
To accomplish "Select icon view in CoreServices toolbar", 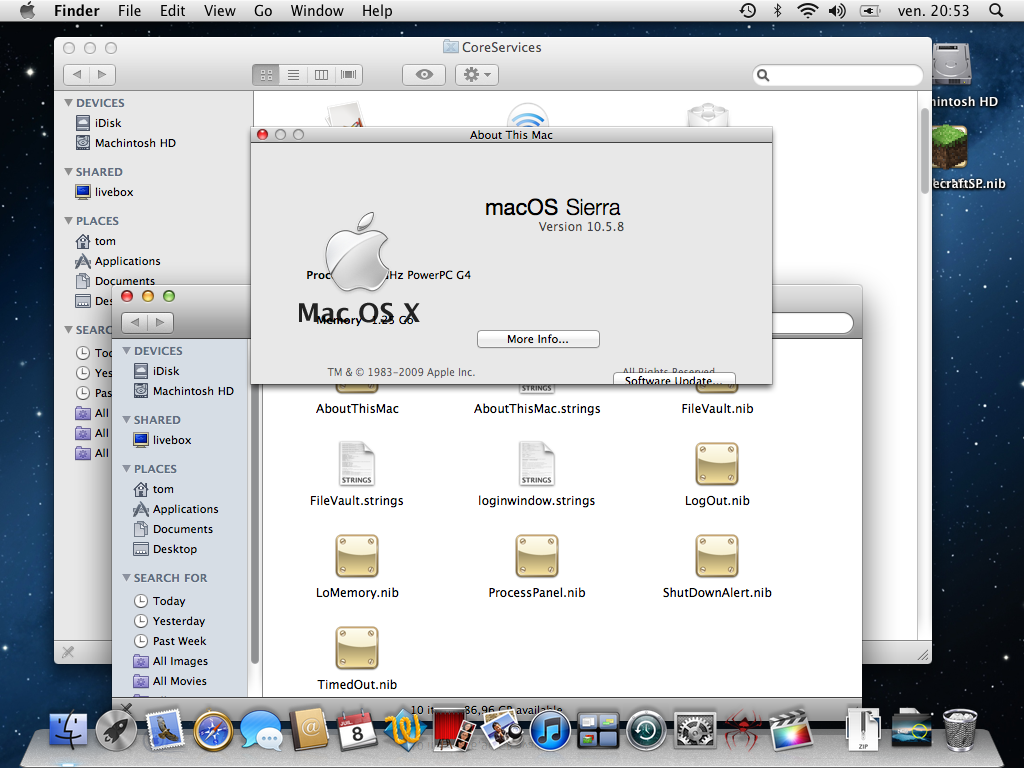I will 266,74.
